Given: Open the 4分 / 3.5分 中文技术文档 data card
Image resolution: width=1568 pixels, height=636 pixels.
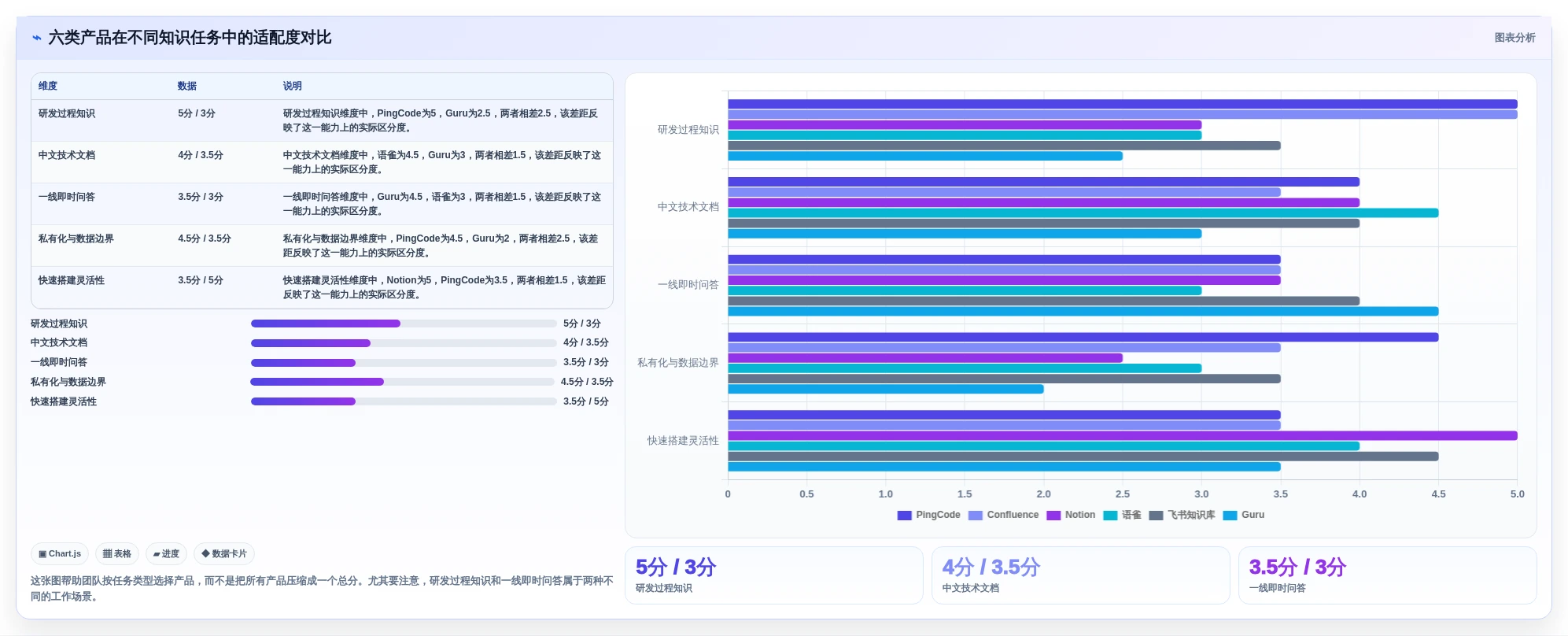Looking at the screenshot, I should pyautogui.click(x=1080, y=575).
